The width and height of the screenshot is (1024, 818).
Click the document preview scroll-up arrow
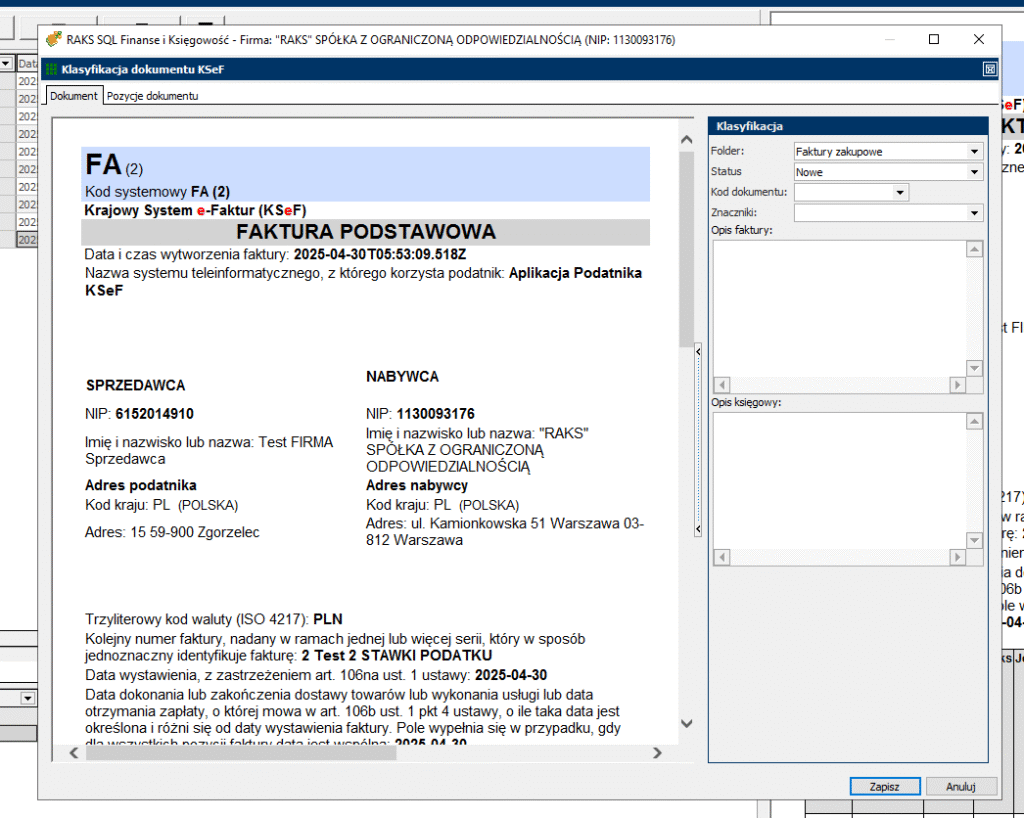click(686, 139)
